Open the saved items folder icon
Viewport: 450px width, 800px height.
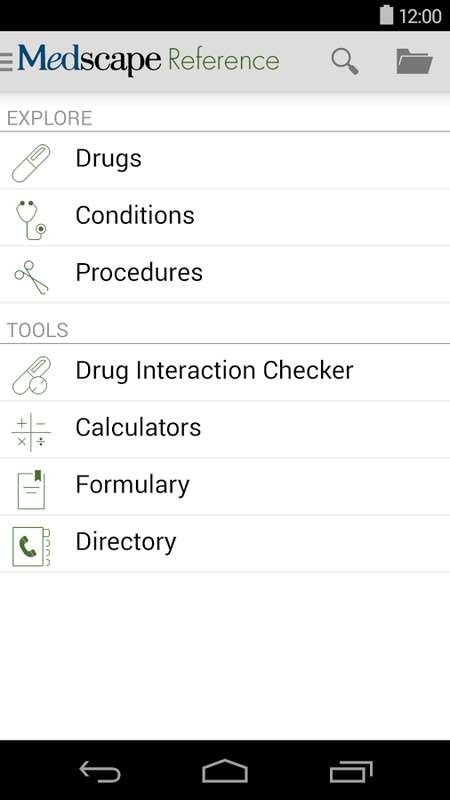414,61
